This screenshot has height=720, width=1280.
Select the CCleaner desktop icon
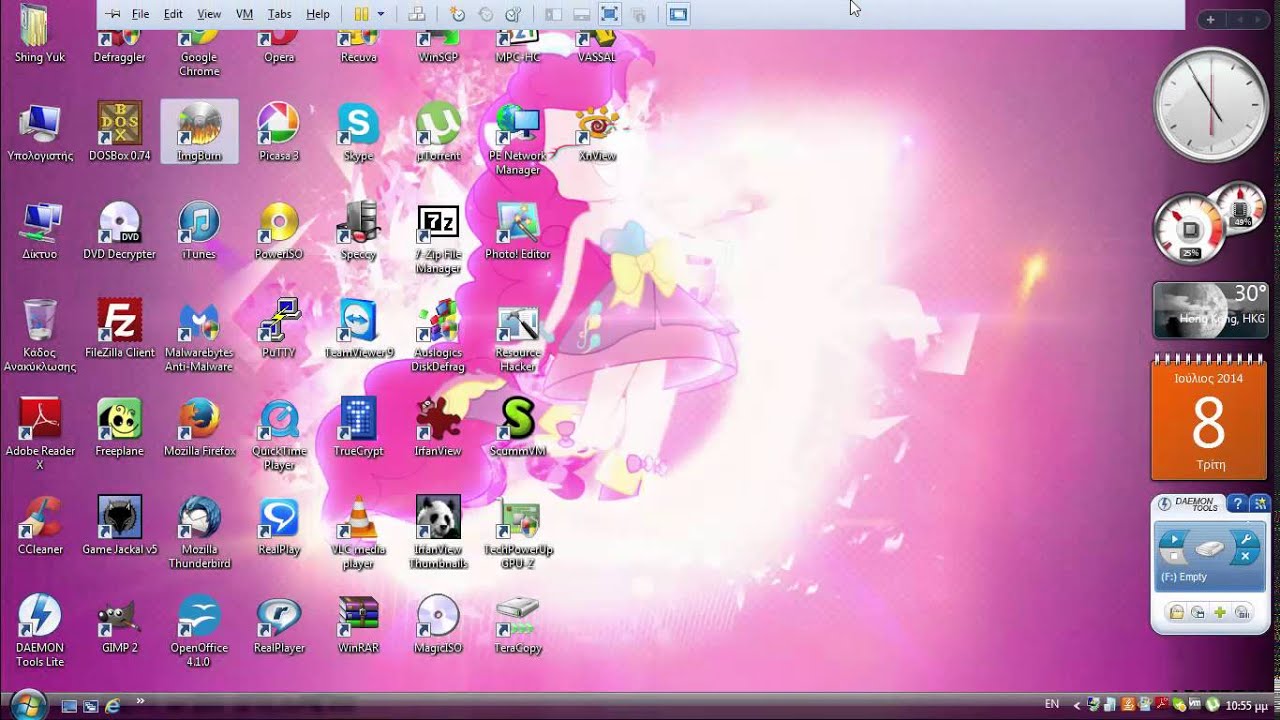pyautogui.click(x=40, y=525)
